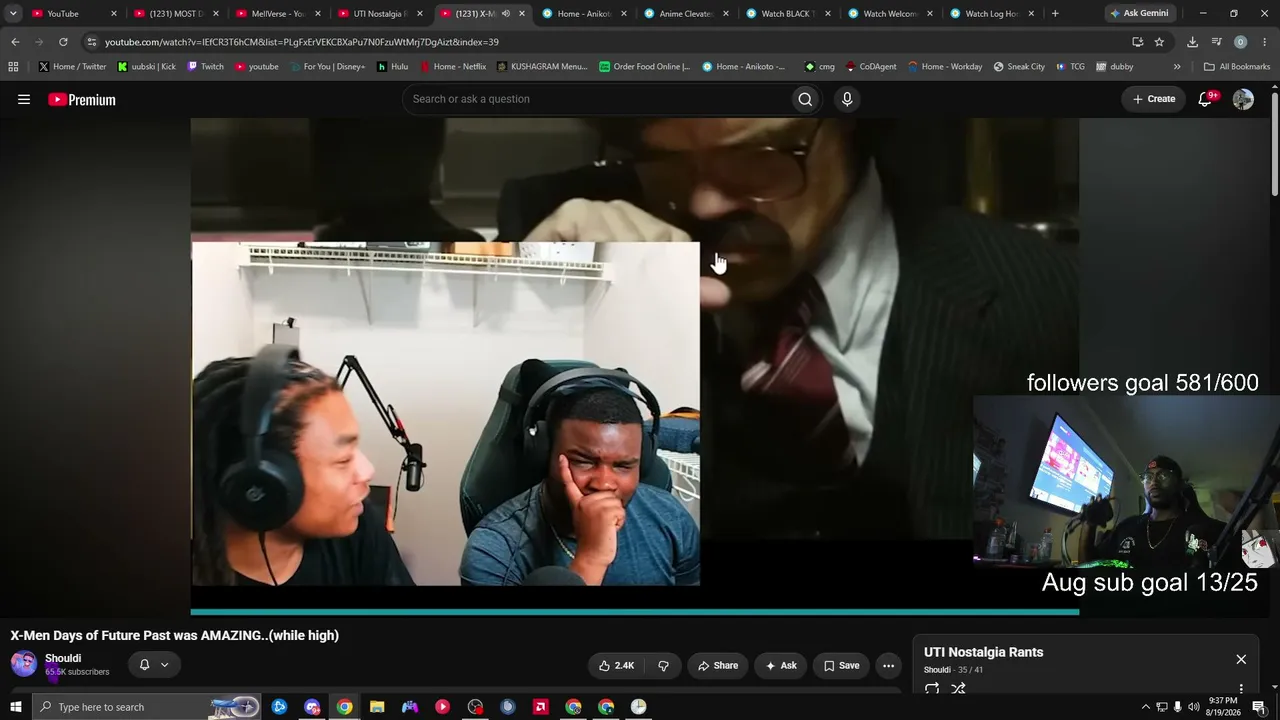View site information in address bar
The height and width of the screenshot is (720, 1280).
91,42
